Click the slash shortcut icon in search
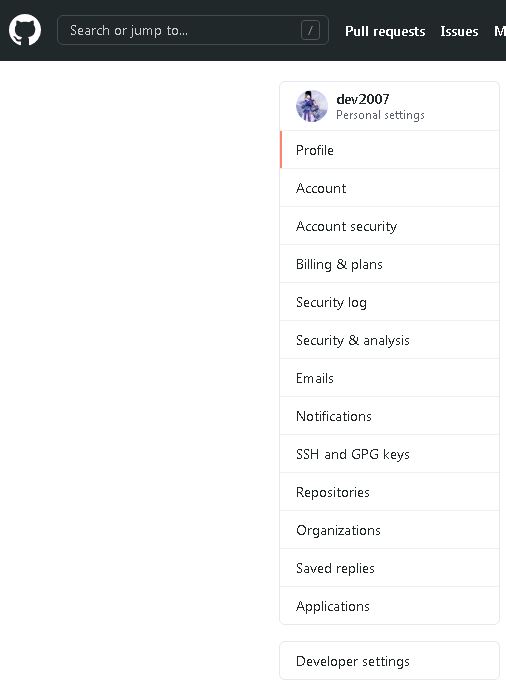 pyautogui.click(x=310, y=31)
